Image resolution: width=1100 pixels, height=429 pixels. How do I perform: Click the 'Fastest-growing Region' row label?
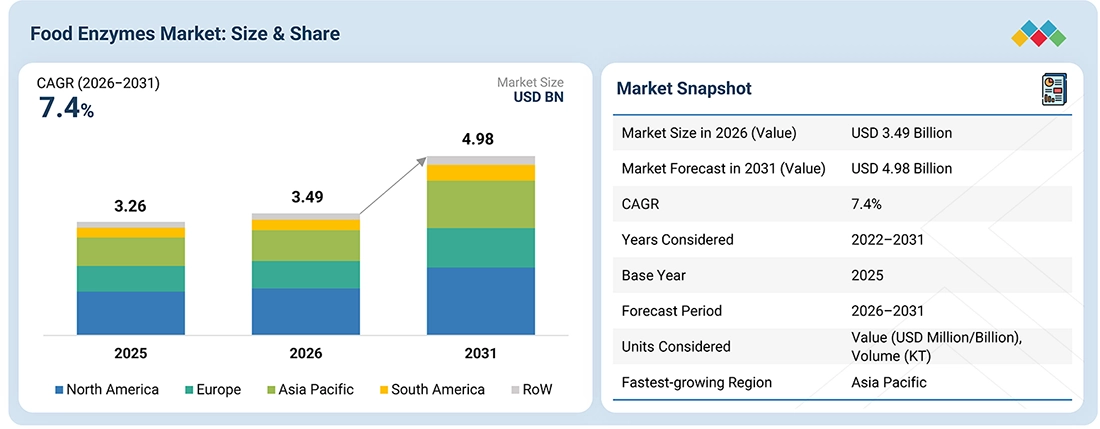[697, 383]
